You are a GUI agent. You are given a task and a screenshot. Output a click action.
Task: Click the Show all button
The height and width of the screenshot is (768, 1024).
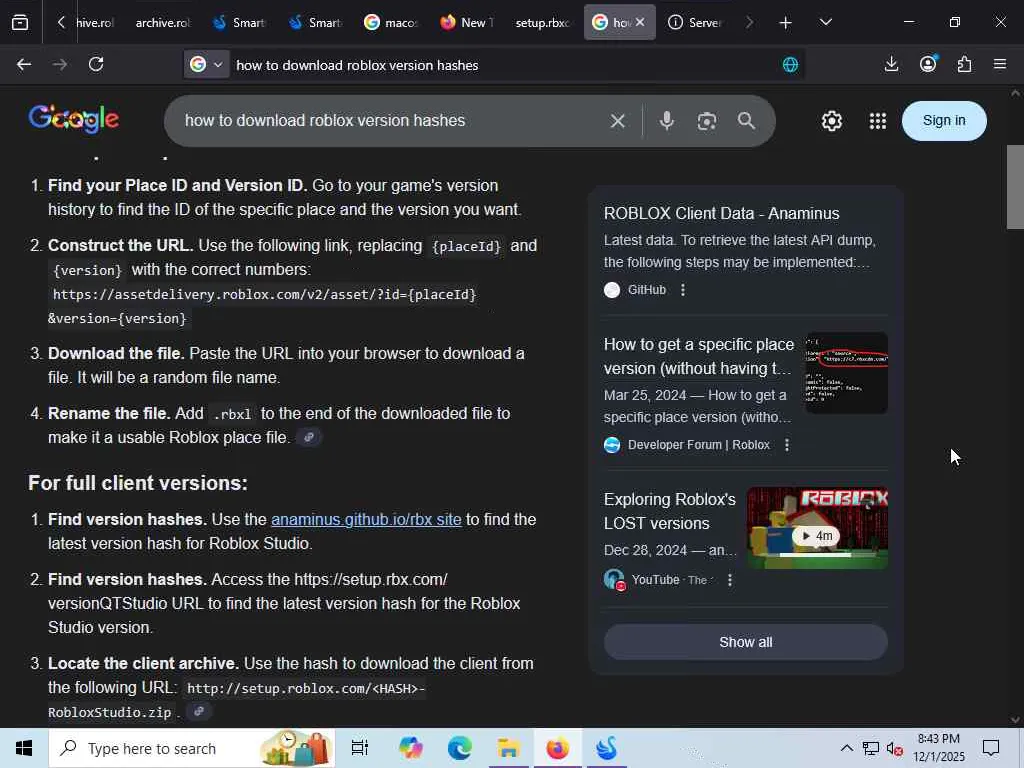tap(746, 642)
